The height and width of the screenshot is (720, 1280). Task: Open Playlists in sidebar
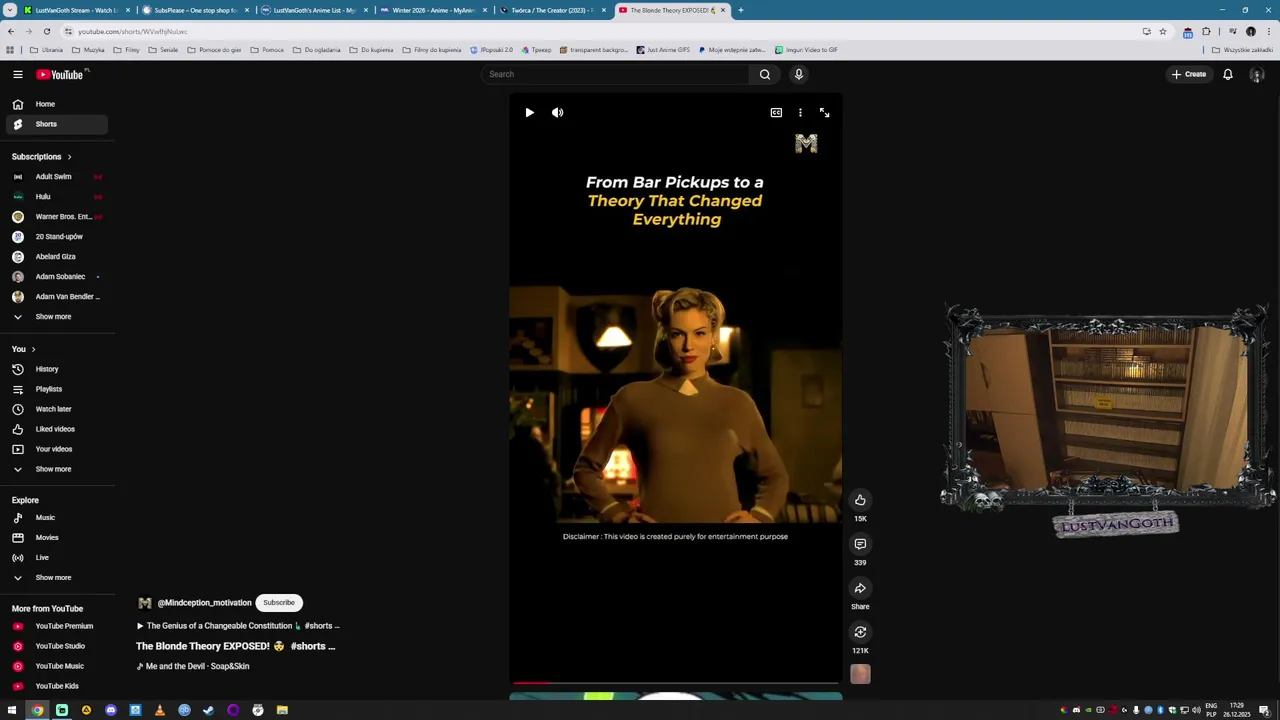pos(56,389)
